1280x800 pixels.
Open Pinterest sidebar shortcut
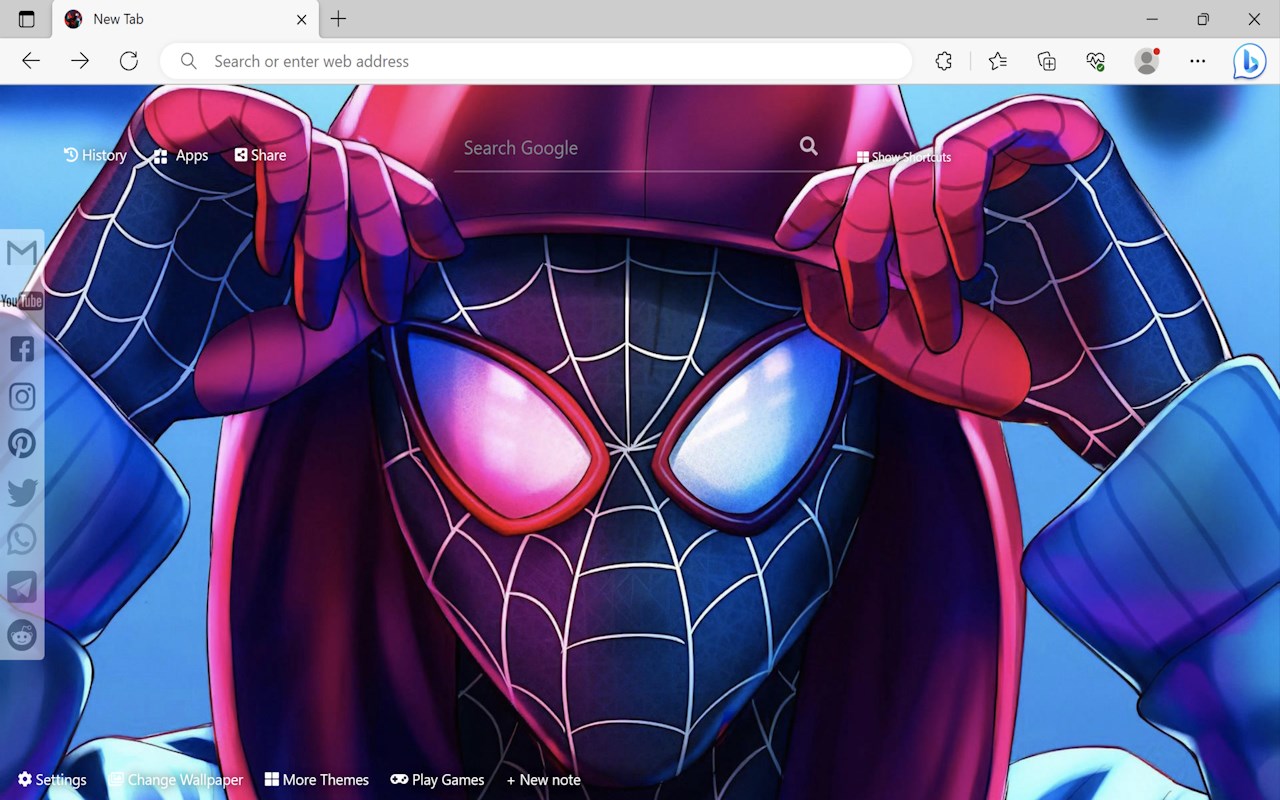[x=22, y=444]
